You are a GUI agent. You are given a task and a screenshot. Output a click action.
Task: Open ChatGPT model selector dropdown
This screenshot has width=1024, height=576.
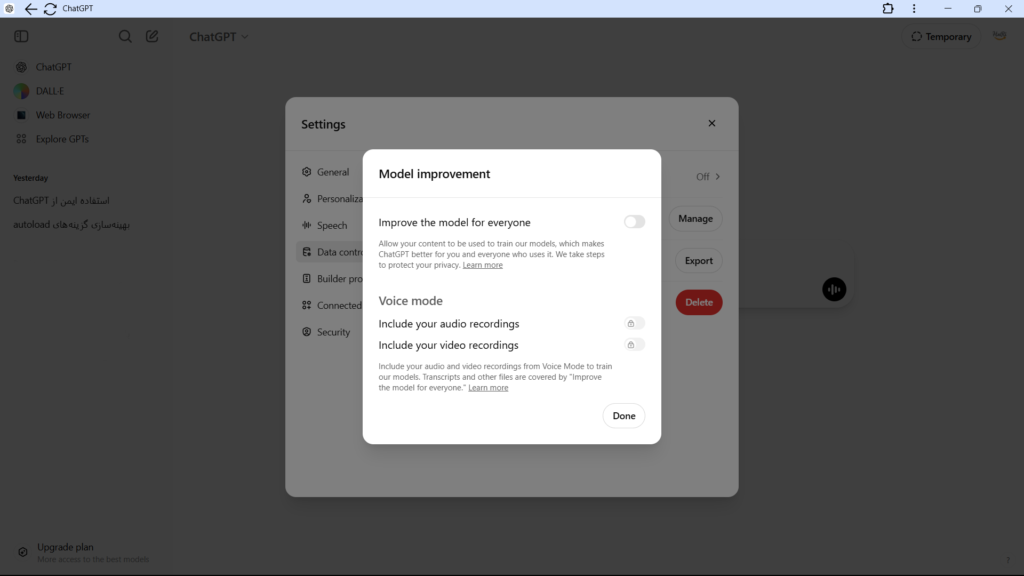coord(219,37)
